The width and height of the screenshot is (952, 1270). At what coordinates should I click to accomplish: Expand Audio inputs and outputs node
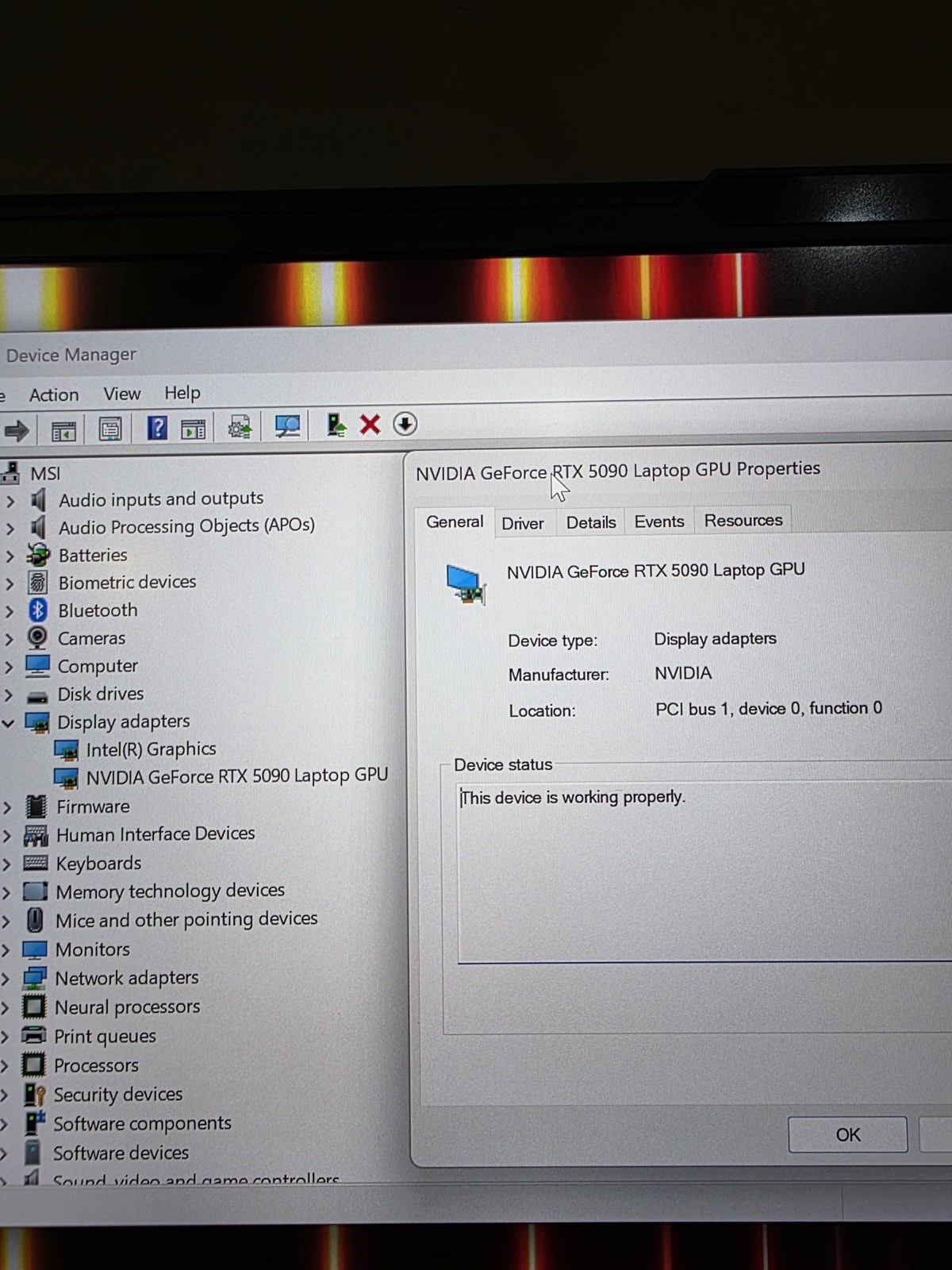pos(10,502)
